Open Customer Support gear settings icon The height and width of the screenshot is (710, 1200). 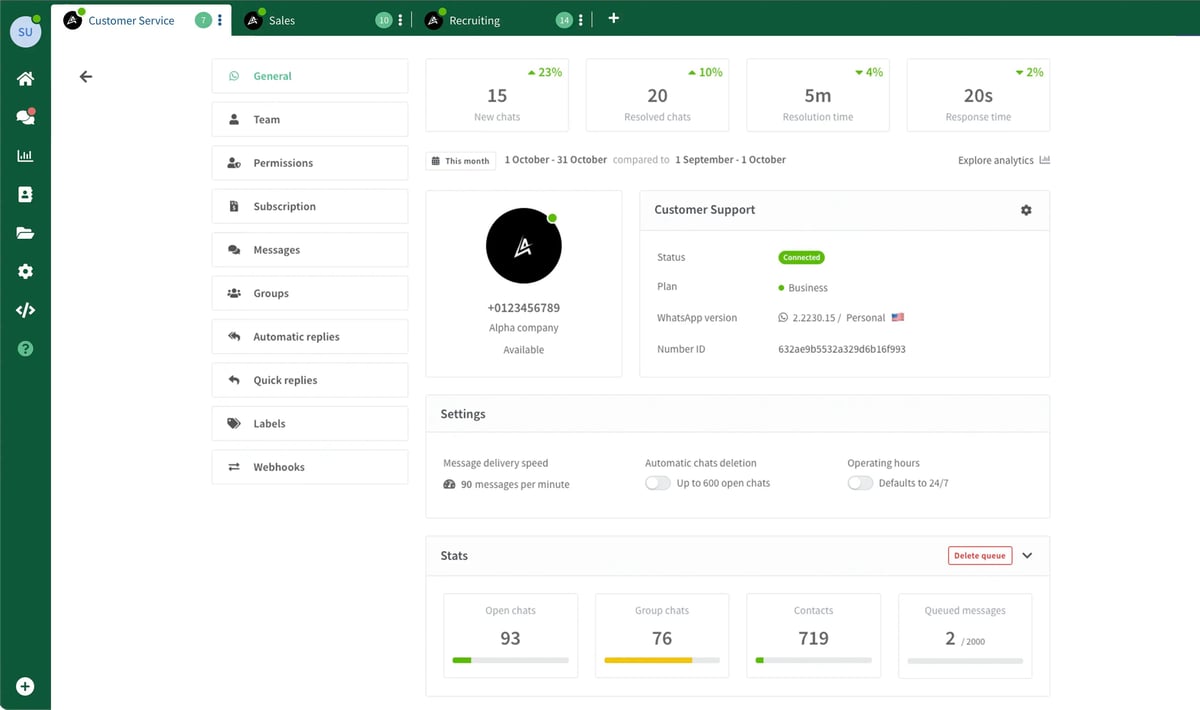(1026, 210)
